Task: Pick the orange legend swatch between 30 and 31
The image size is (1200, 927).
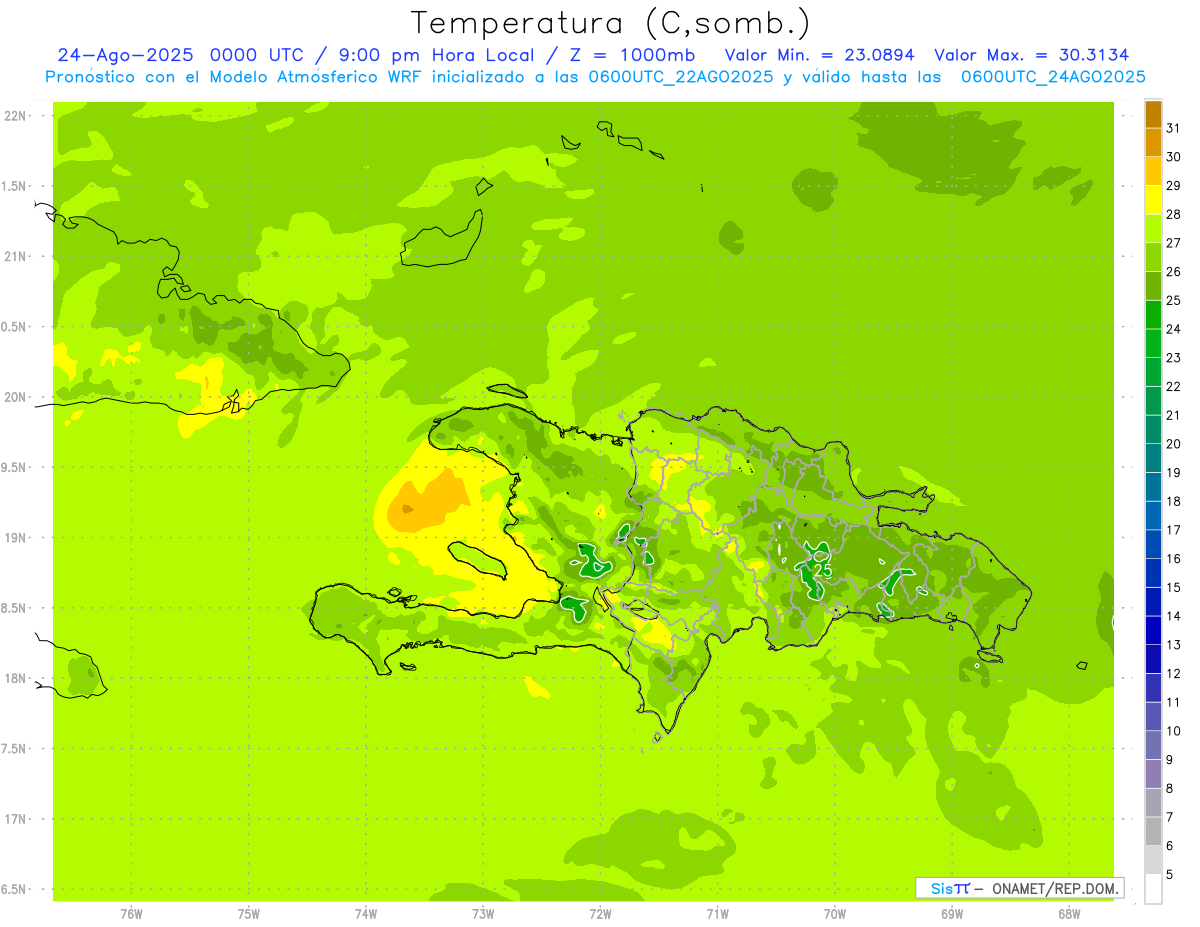Action: (x=1153, y=142)
